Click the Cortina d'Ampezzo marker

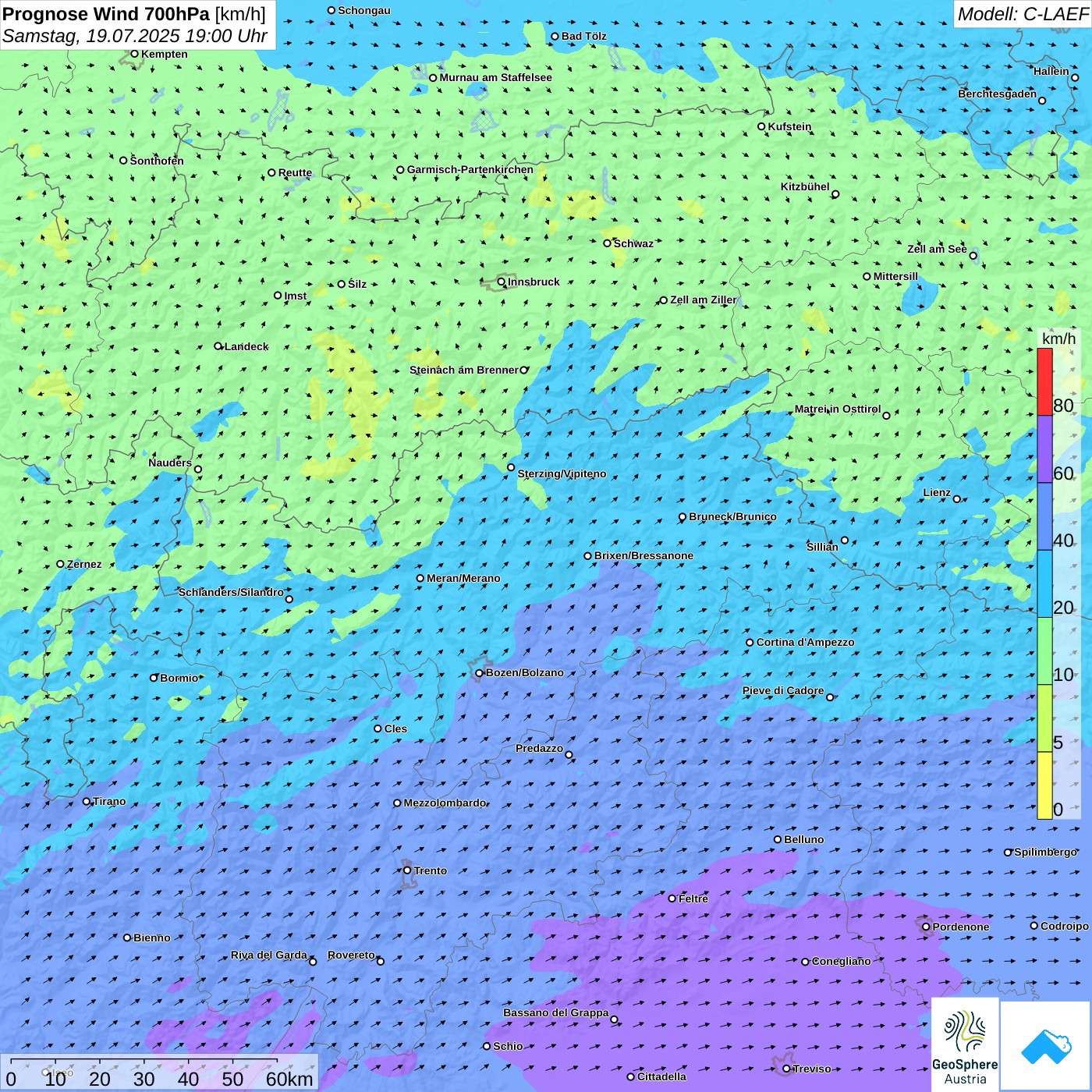(x=750, y=643)
